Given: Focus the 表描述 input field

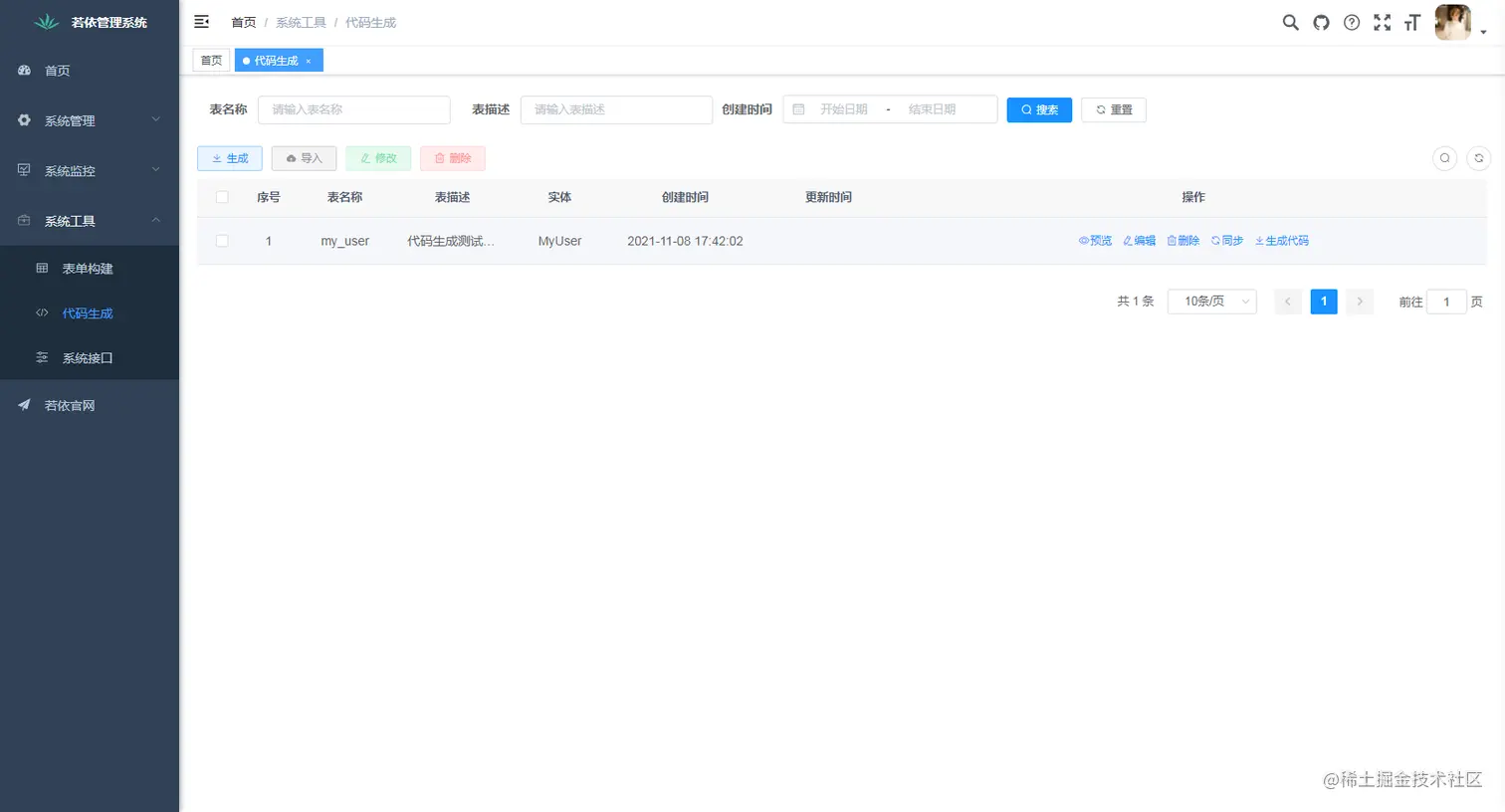Looking at the screenshot, I should pyautogui.click(x=616, y=109).
